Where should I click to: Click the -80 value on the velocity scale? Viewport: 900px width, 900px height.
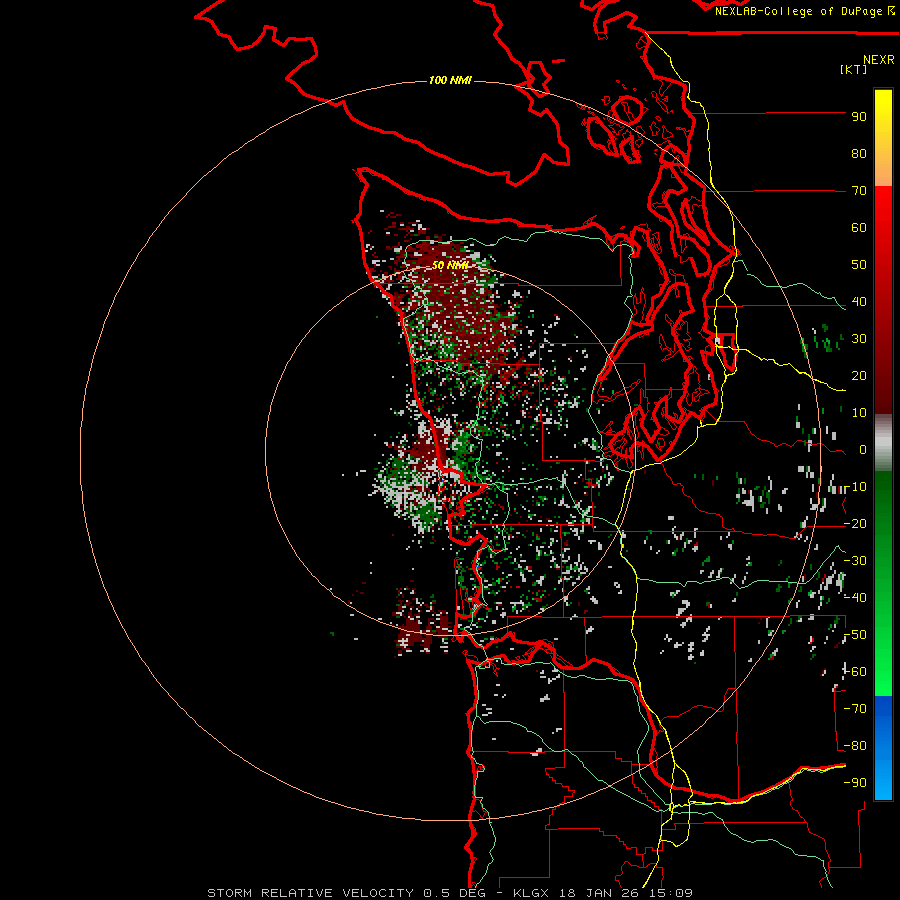point(855,746)
